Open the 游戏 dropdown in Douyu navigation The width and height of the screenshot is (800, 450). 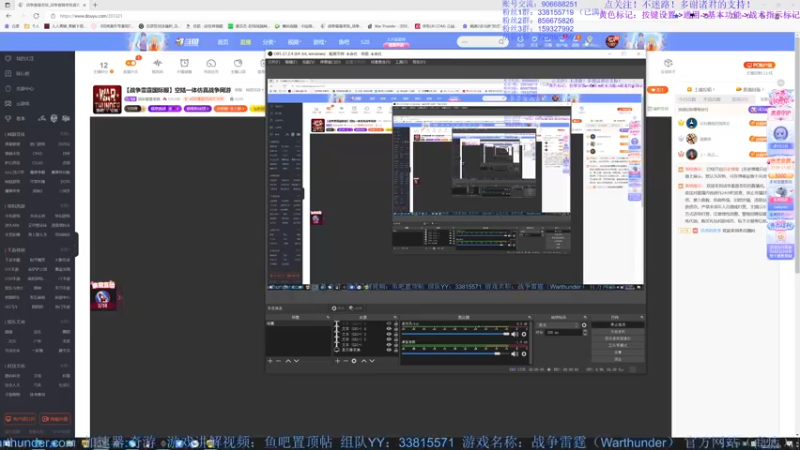point(319,42)
